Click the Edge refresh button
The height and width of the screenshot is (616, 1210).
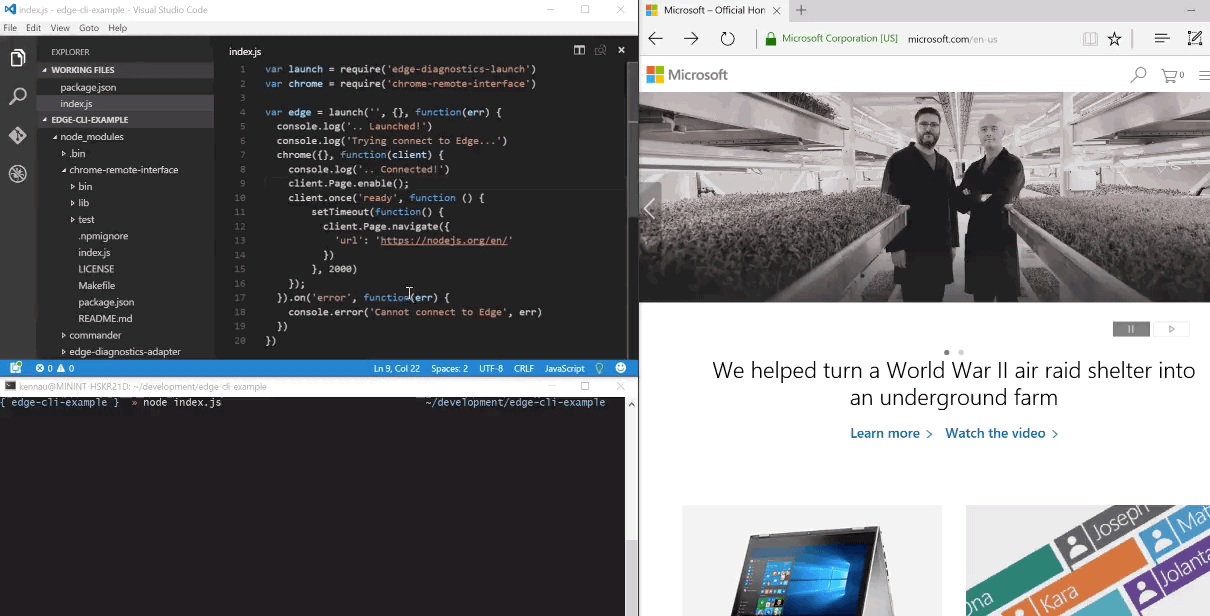(728, 39)
